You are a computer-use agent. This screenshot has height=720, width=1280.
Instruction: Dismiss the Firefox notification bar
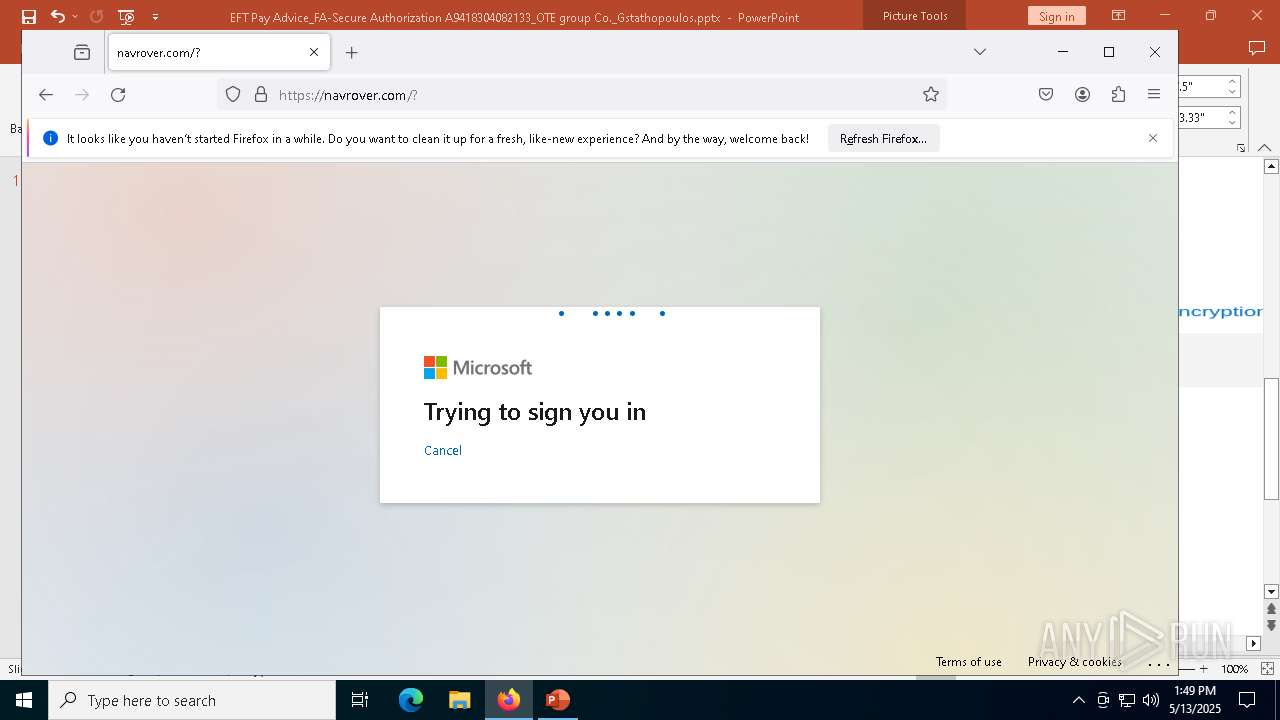click(1153, 138)
